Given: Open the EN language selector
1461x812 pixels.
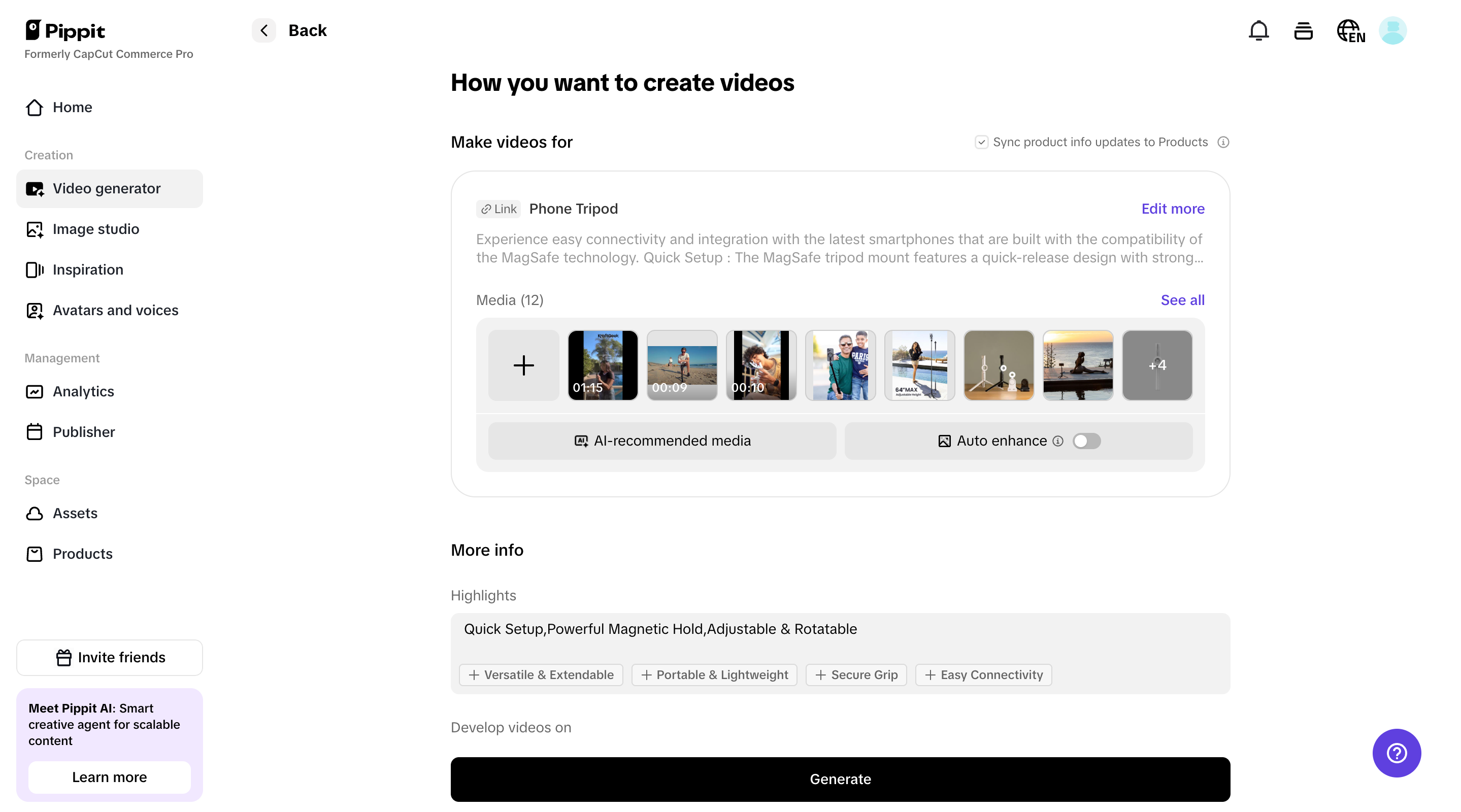Looking at the screenshot, I should coord(1350,30).
